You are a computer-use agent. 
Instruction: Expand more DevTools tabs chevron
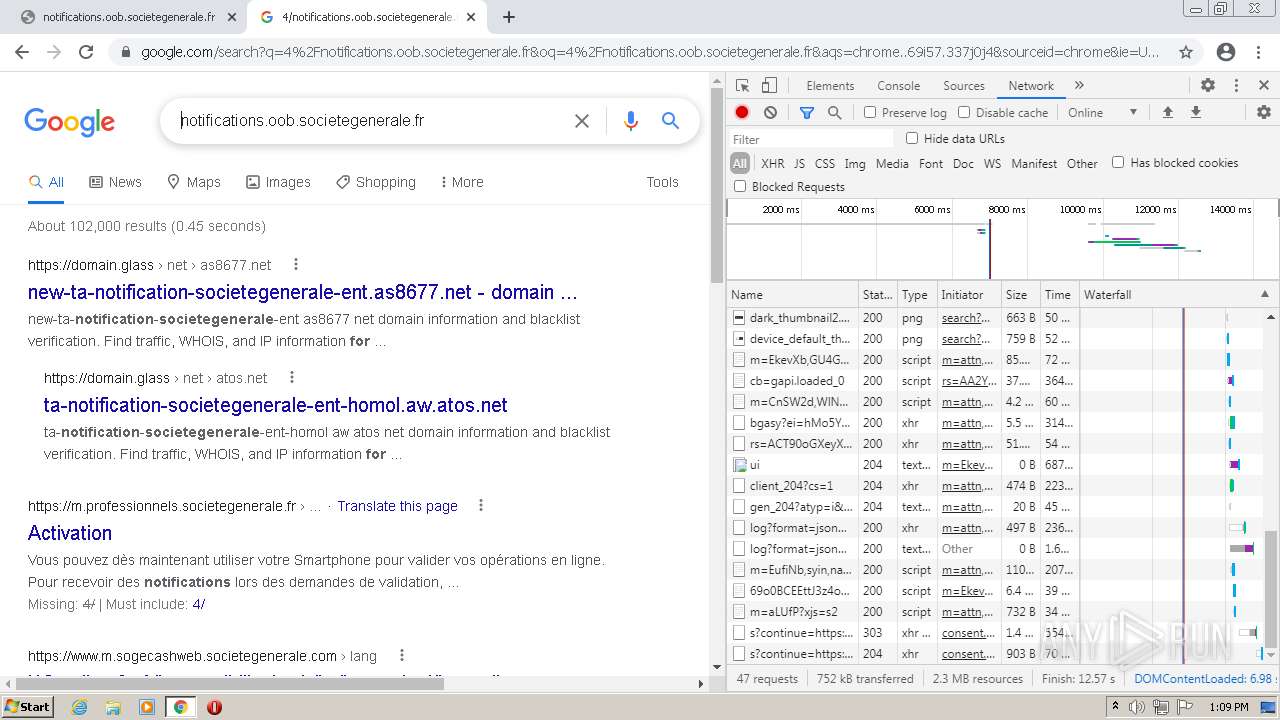click(x=1079, y=86)
